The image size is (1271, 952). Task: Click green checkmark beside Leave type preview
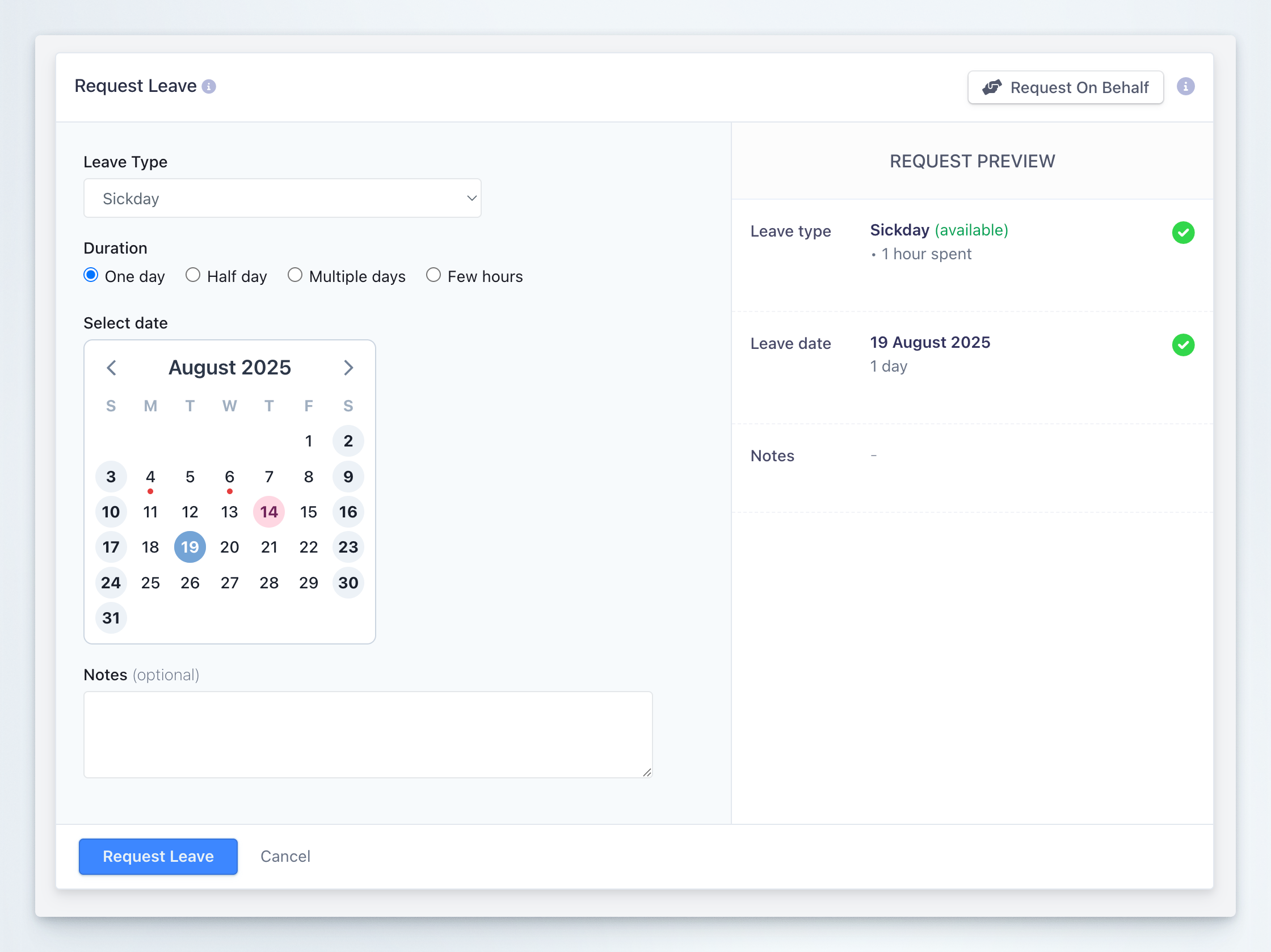coord(1182,233)
